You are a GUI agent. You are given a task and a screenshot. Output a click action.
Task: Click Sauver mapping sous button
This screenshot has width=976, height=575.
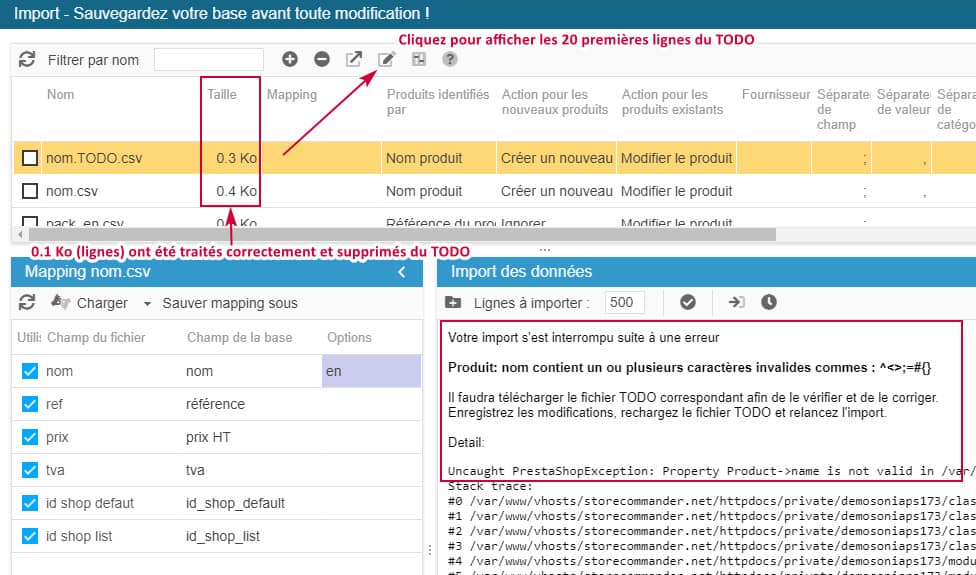[230, 303]
